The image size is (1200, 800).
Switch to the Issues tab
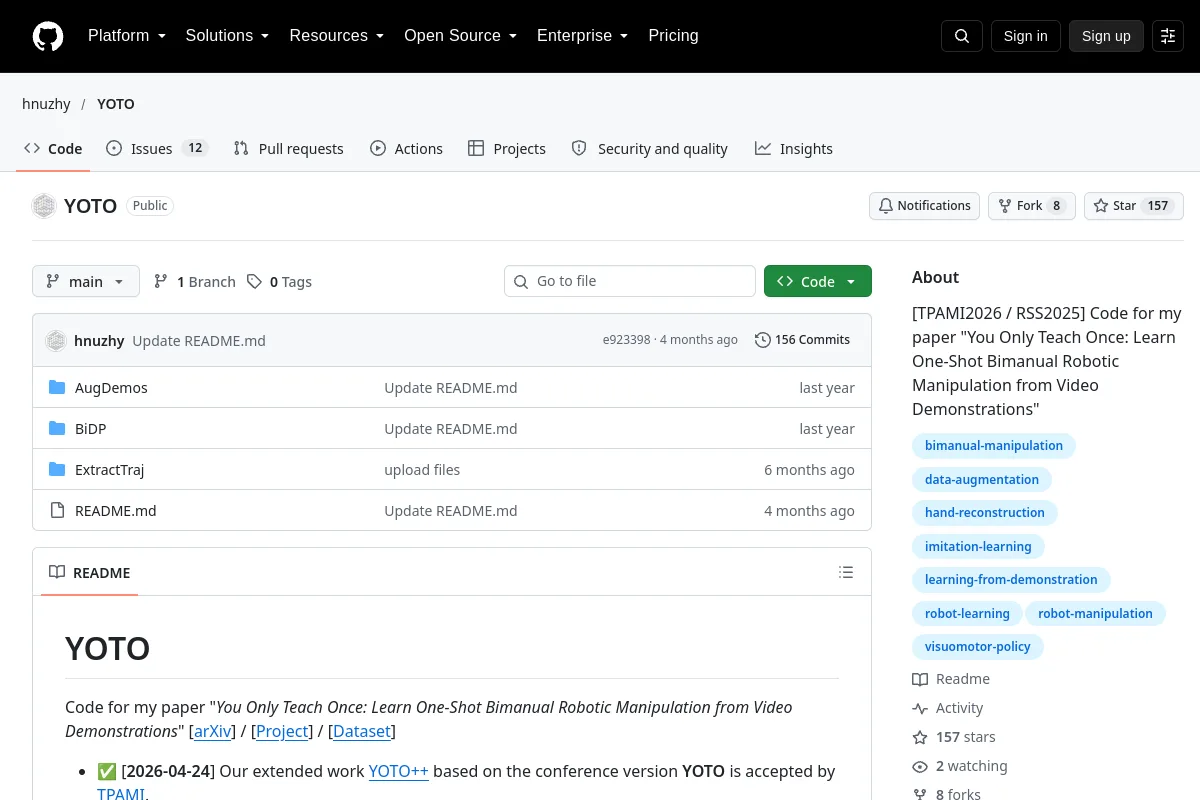pyautogui.click(x=156, y=149)
